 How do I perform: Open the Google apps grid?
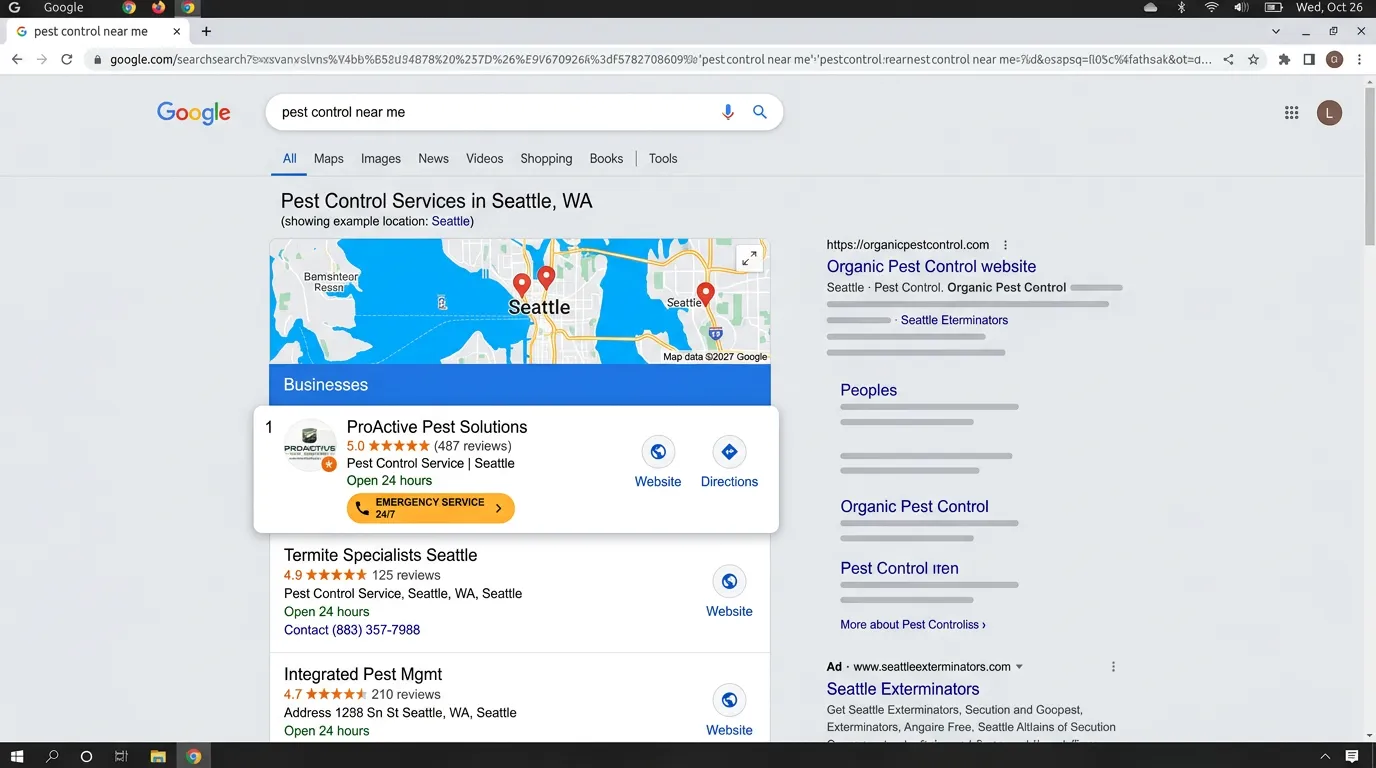[x=1292, y=113]
